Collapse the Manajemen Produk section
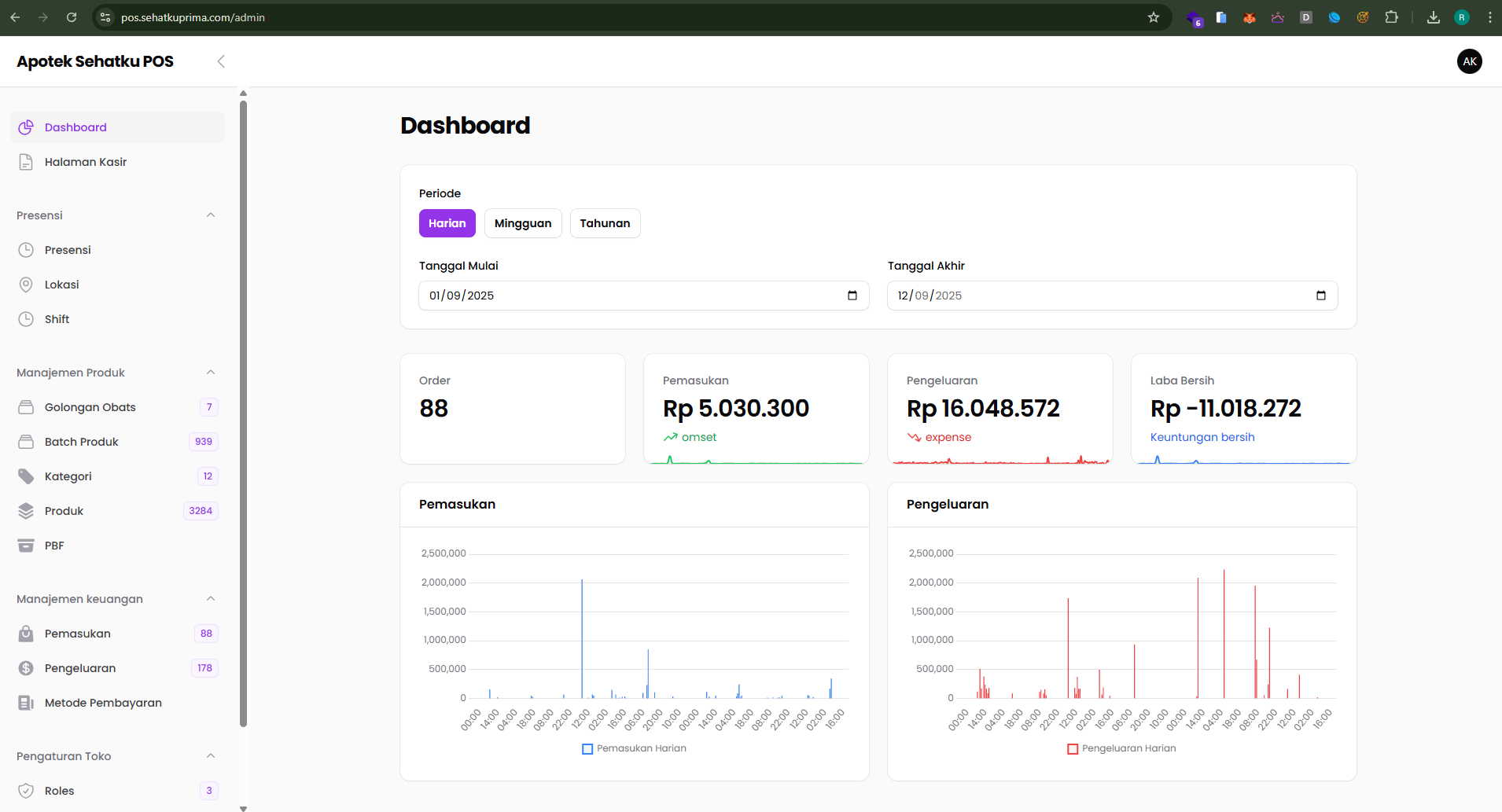Screen dimensions: 1502x812 [210, 373]
